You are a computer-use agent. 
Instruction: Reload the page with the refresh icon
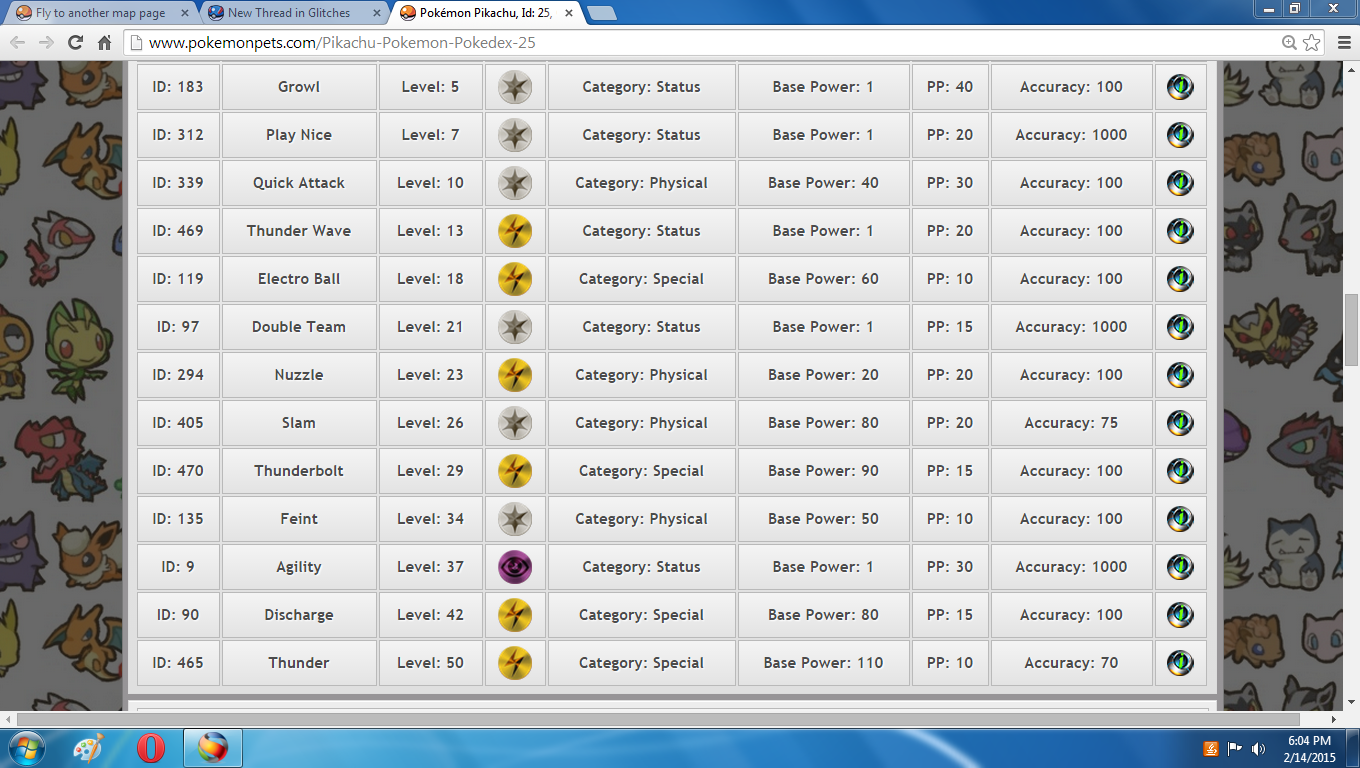[x=75, y=42]
